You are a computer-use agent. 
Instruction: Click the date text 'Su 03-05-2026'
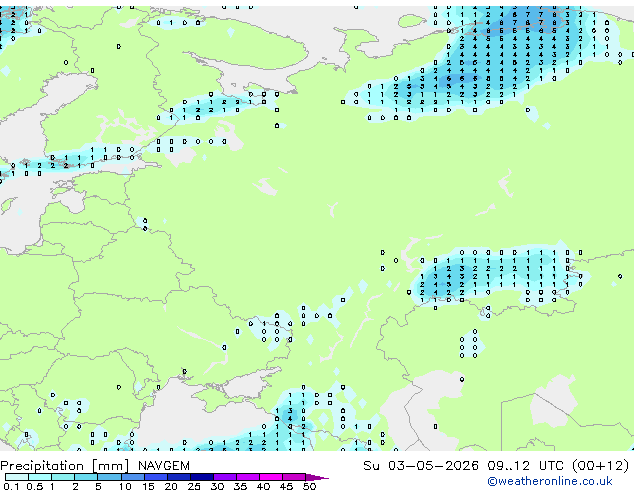(x=421, y=466)
